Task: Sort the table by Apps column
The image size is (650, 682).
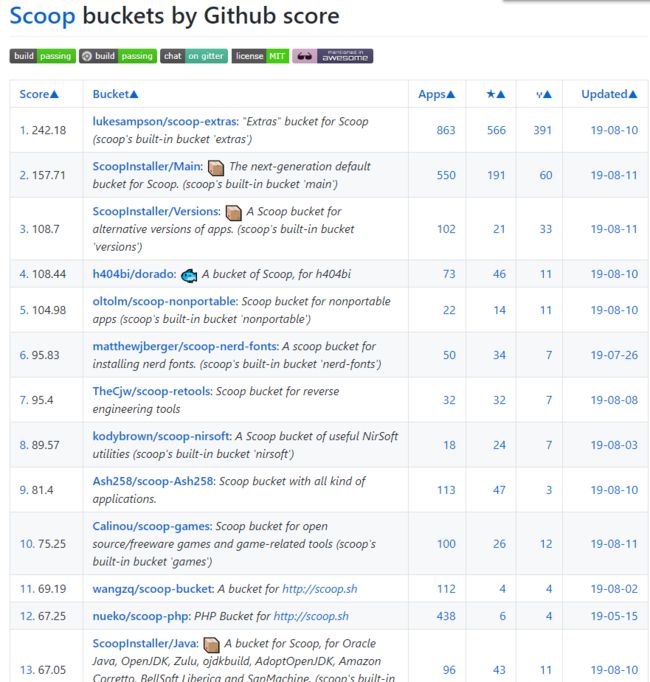Action: pyautogui.click(x=436, y=94)
